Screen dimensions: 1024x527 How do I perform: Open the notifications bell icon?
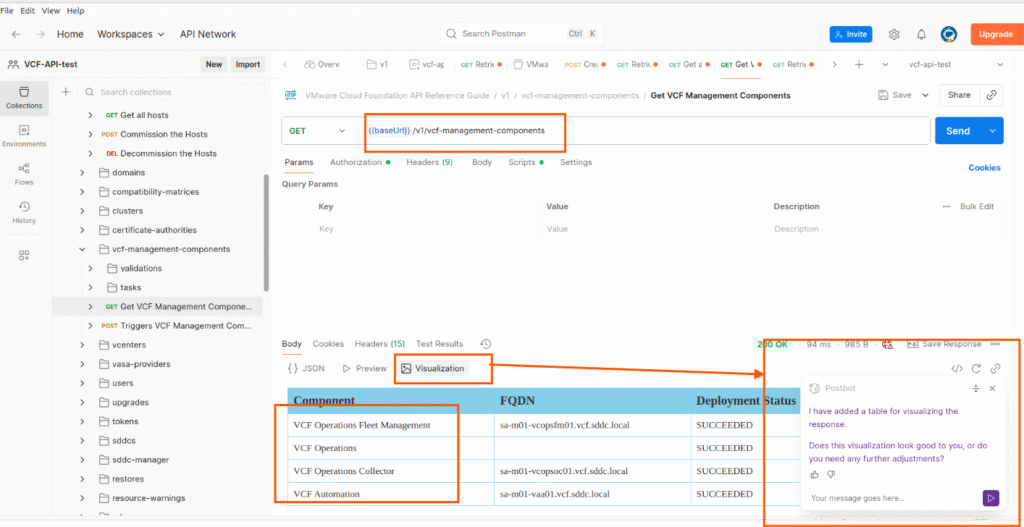921,34
